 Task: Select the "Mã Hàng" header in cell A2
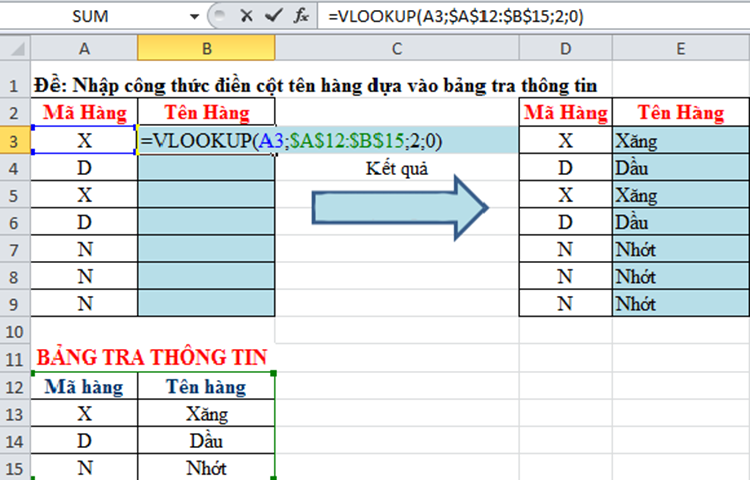pos(85,113)
